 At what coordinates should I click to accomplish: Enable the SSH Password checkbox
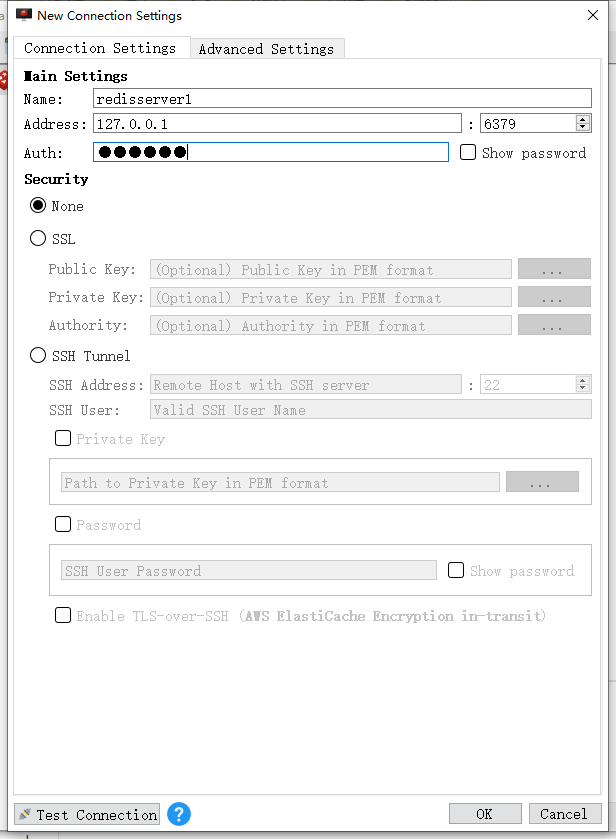[x=63, y=524]
